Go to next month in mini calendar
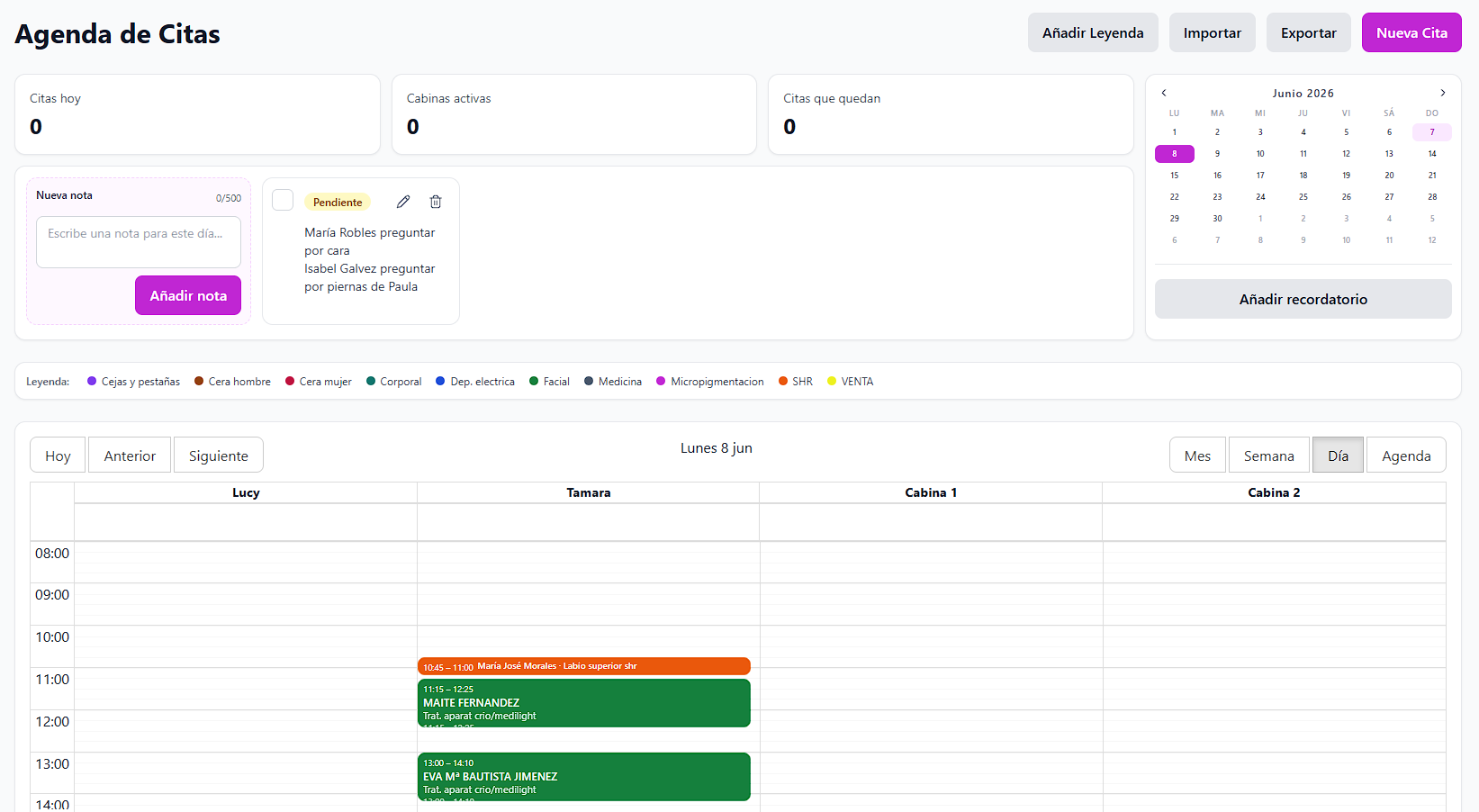The width and height of the screenshot is (1479, 812). pyautogui.click(x=1442, y=93)
